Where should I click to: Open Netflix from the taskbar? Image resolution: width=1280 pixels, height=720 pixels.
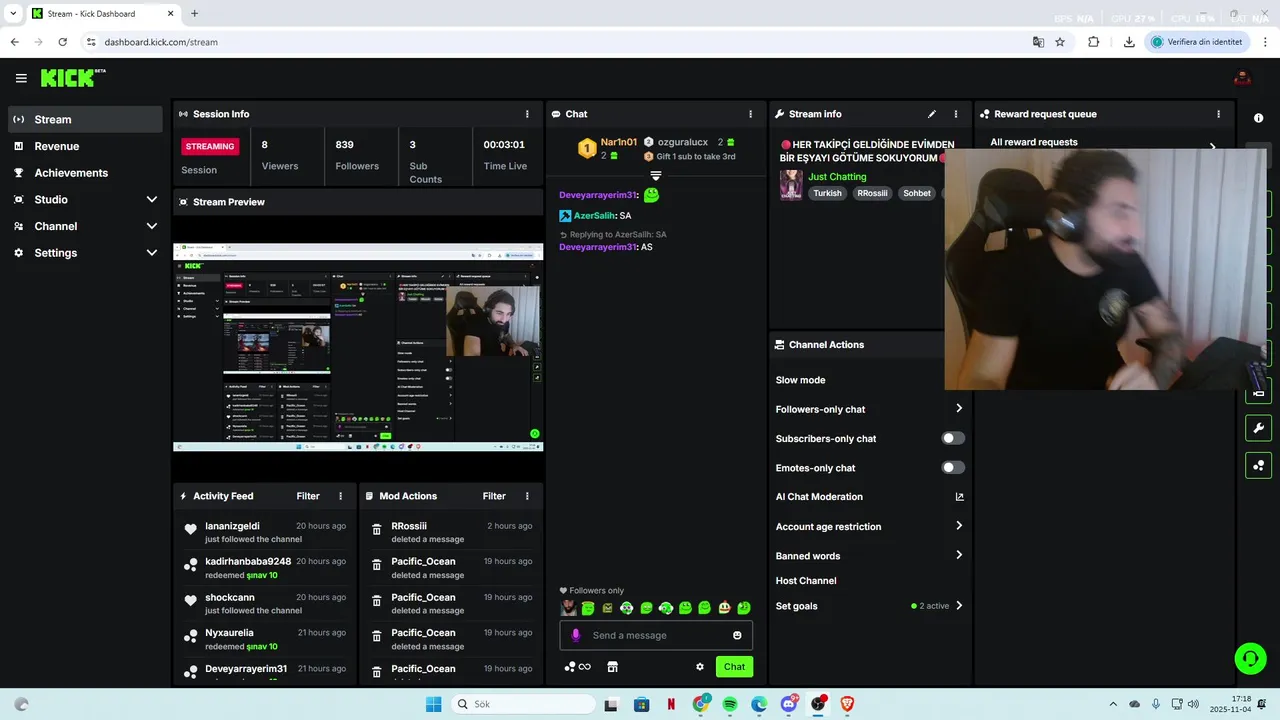pyautogui.click(x=671, y=704)
